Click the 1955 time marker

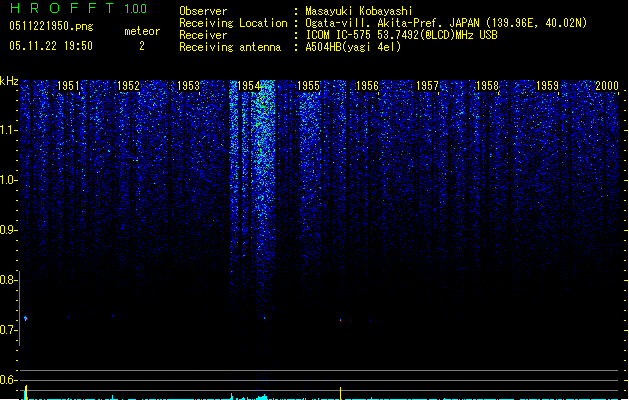(x=308, y=86)
